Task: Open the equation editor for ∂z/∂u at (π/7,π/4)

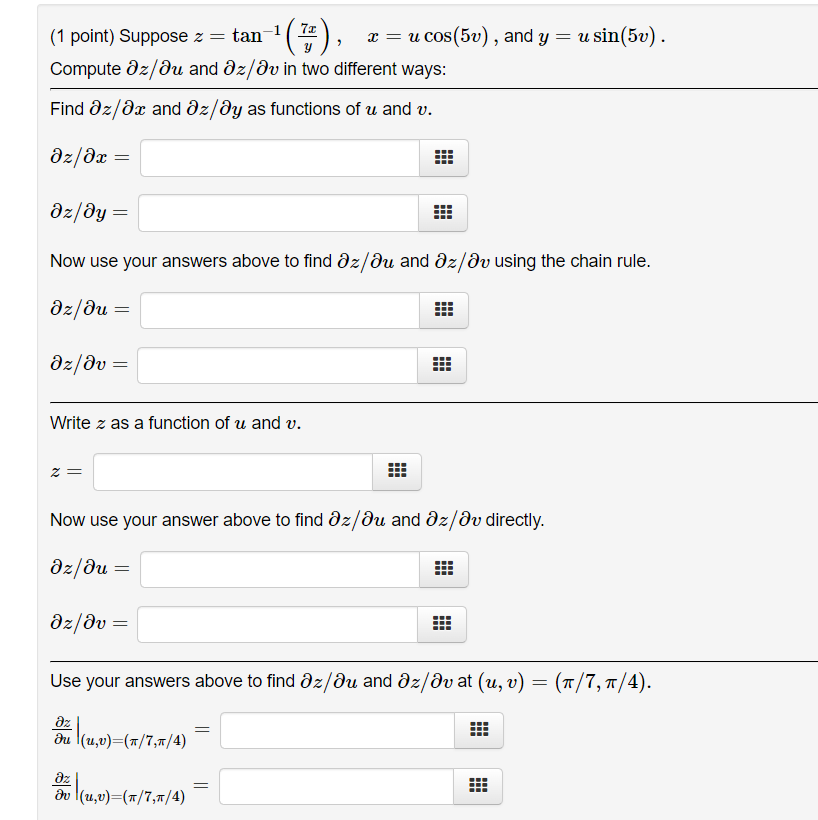Action: [477, 730]
